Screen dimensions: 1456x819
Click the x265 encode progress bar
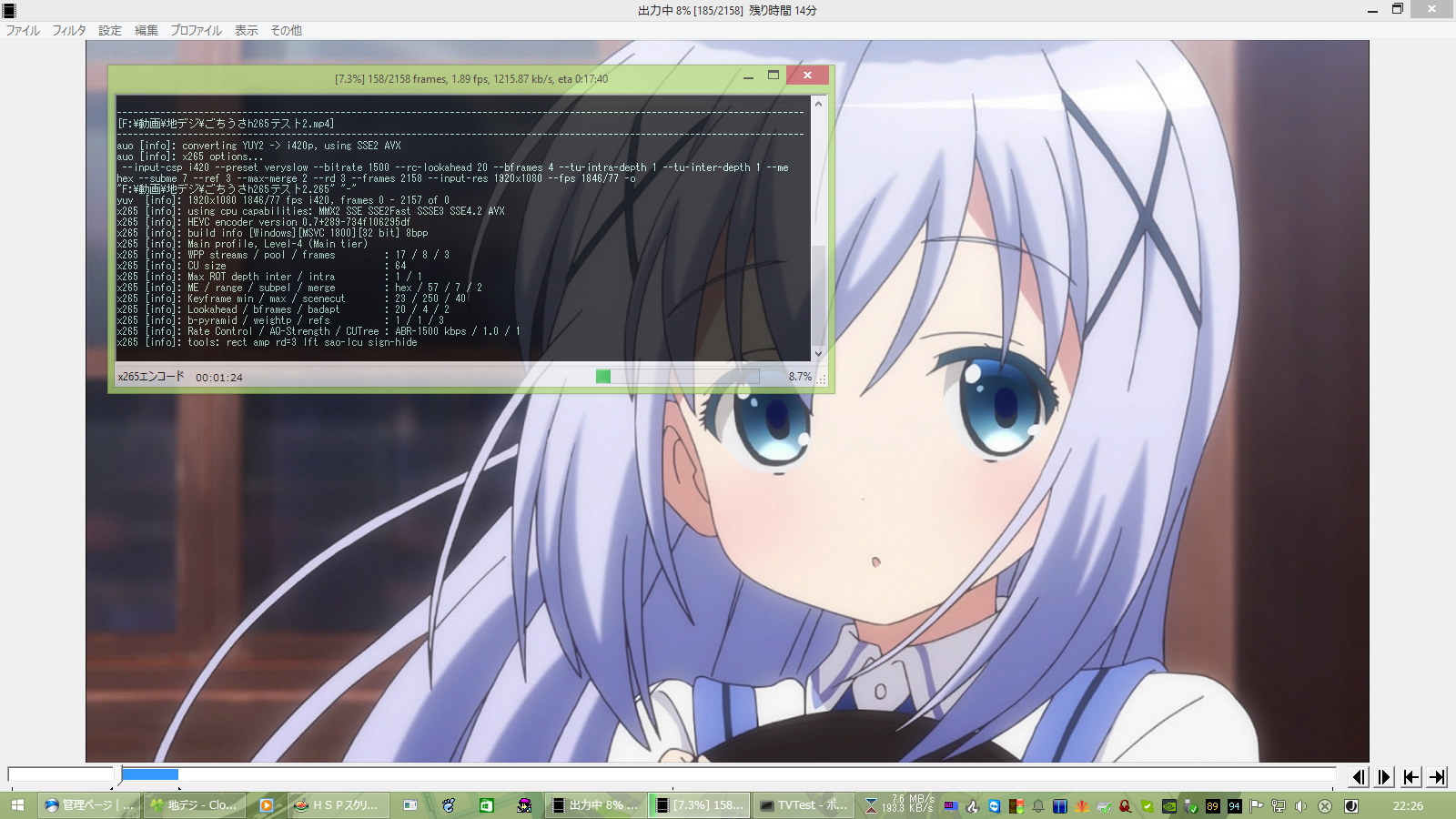coord(677,377)
